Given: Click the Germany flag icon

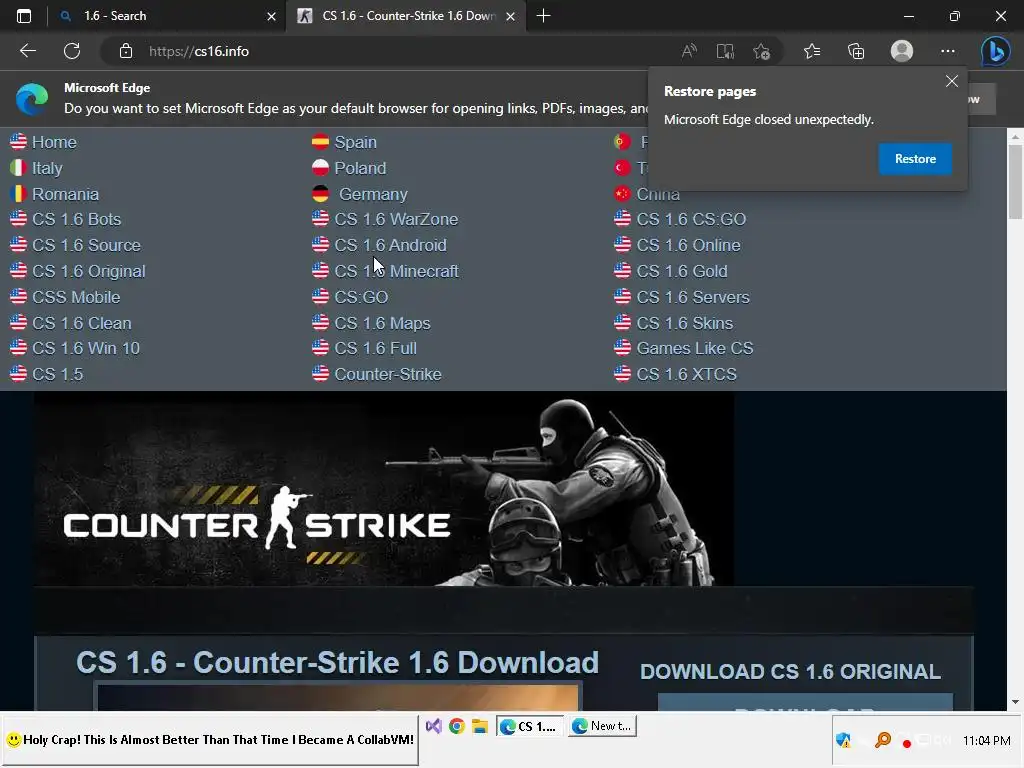Looking at the screenshot, I should click(x=320, y=194).
